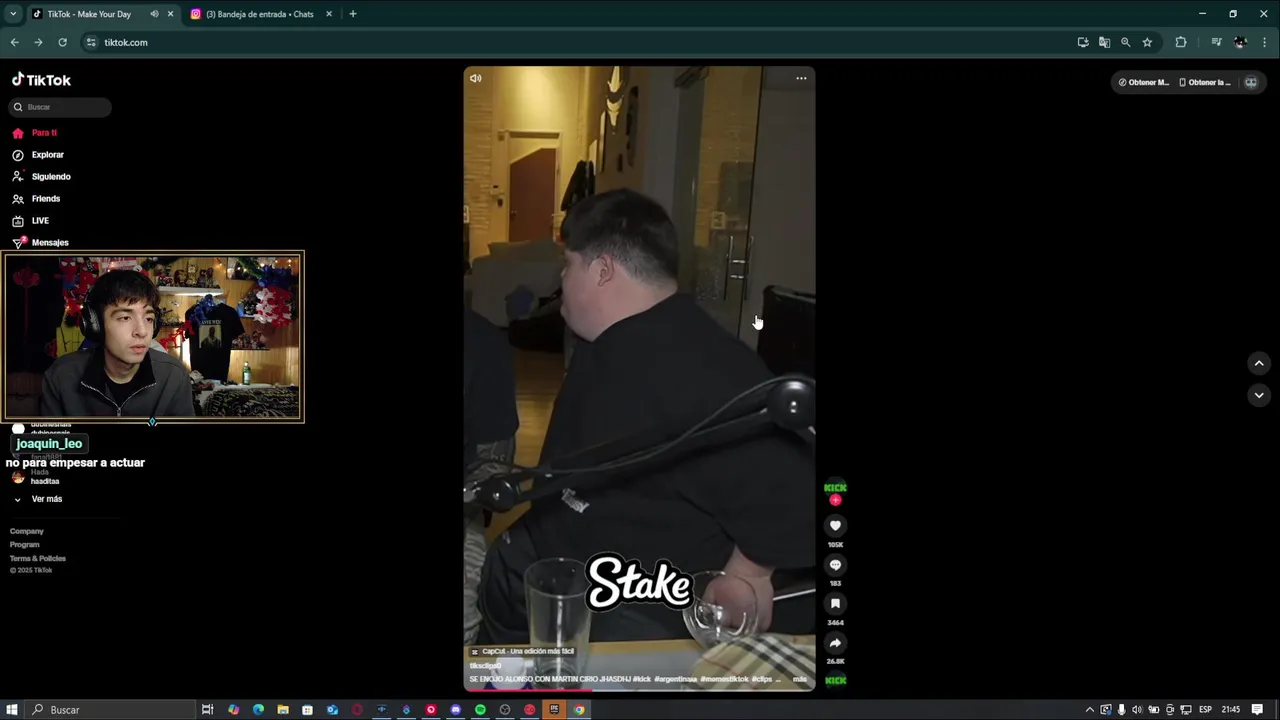Open the Company footer link
The height and width of the screenshot is (720, 1280).
[27, 531]
